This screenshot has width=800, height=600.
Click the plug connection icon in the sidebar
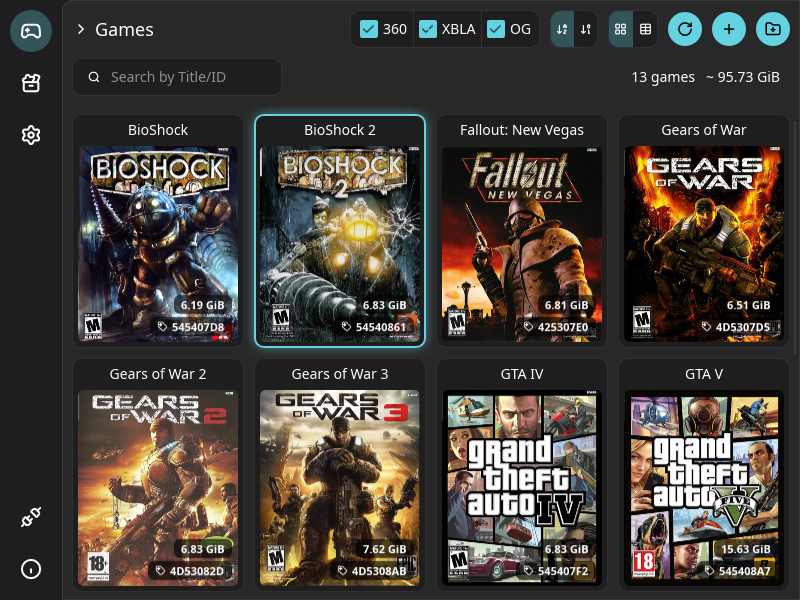pos(31,517)
